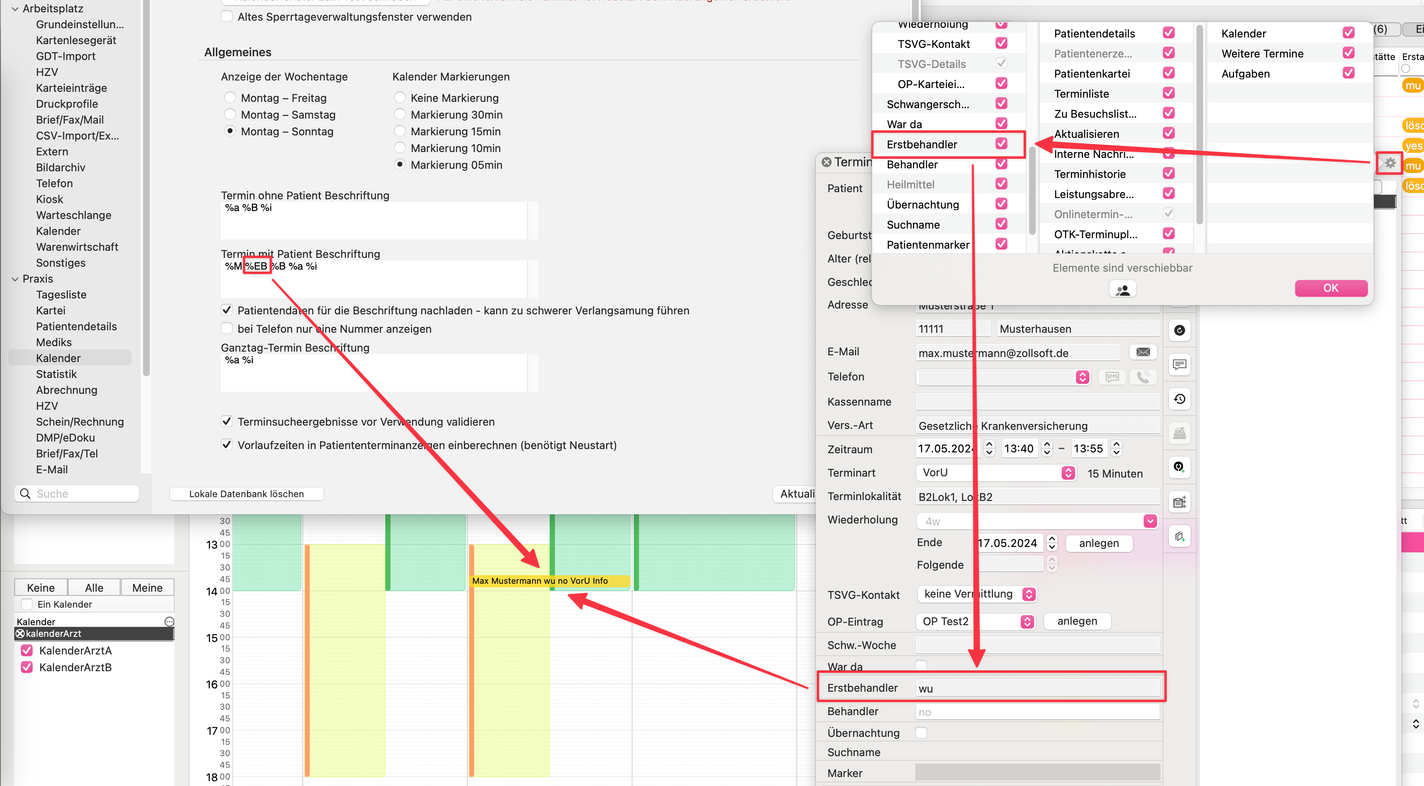Click the circular refresh icon in the appointment sidebar
The height and width of the screenshot is (786, 1424).
(x=1180, y=331)
